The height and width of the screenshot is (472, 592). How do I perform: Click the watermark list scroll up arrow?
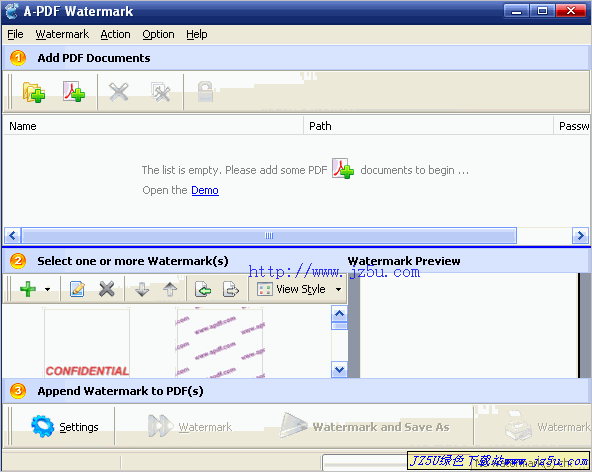339,313
